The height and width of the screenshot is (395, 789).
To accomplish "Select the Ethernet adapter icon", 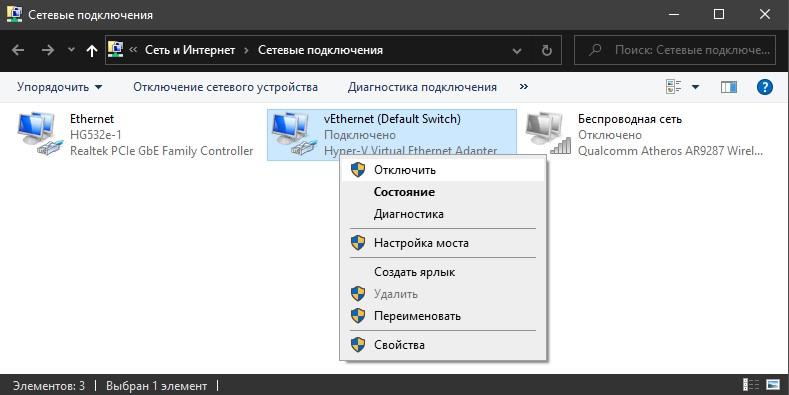I will (x=40, y=134).
